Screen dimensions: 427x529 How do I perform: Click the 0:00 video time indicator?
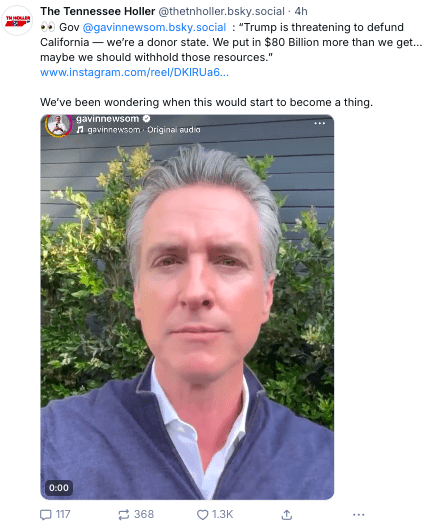(59, 488)
